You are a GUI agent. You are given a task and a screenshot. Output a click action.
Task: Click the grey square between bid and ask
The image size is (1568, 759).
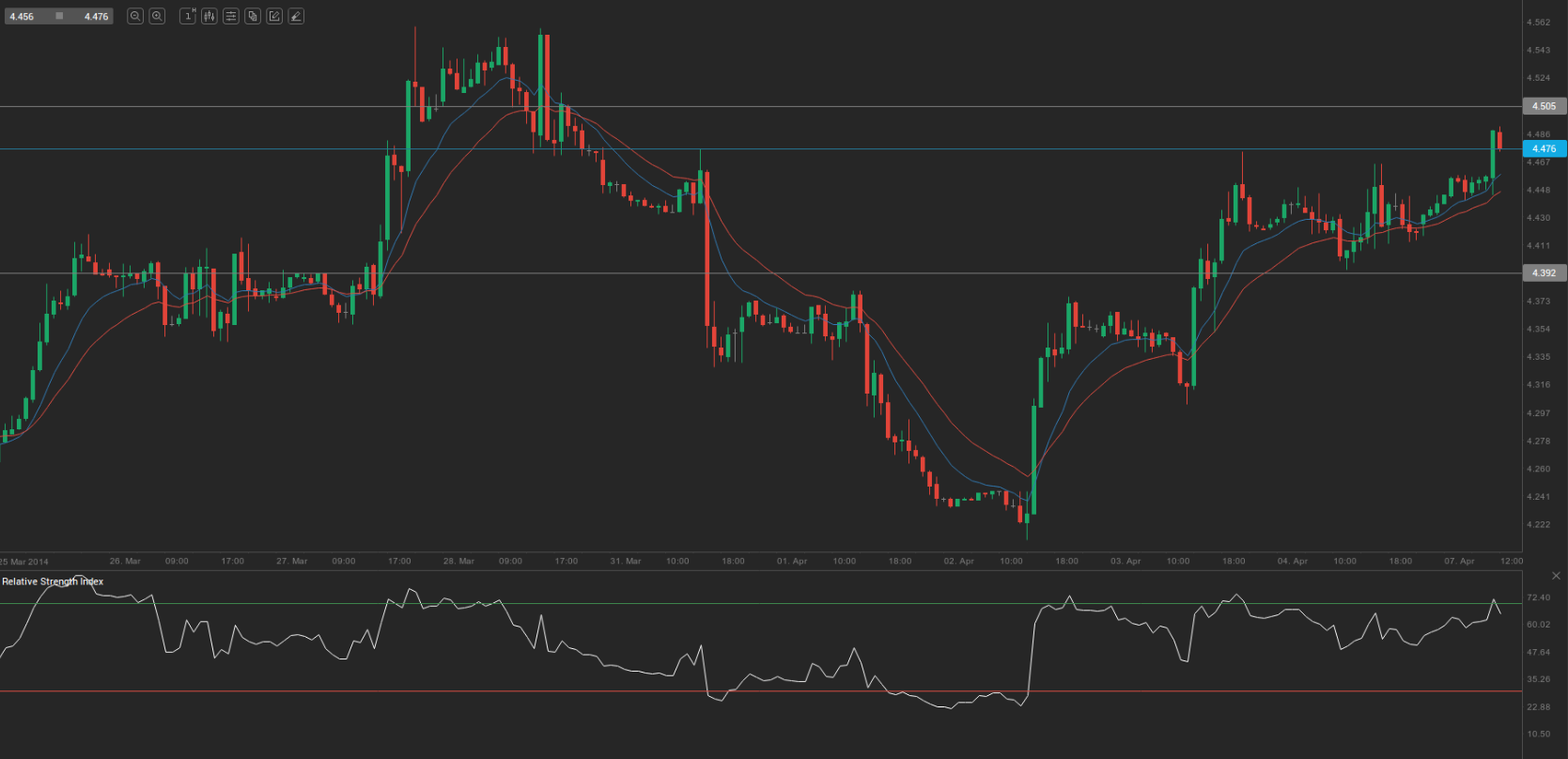(x=59, y=16)
